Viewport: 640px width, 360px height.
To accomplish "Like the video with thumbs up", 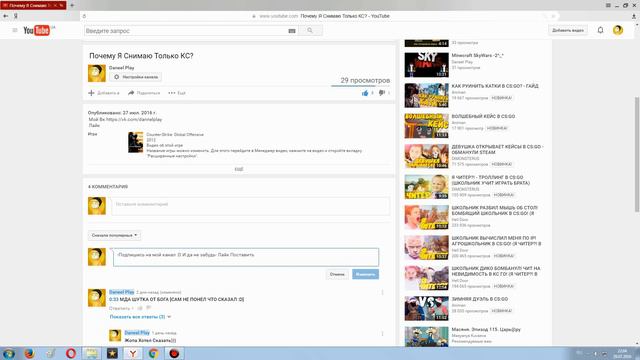I will pos(365,93).
